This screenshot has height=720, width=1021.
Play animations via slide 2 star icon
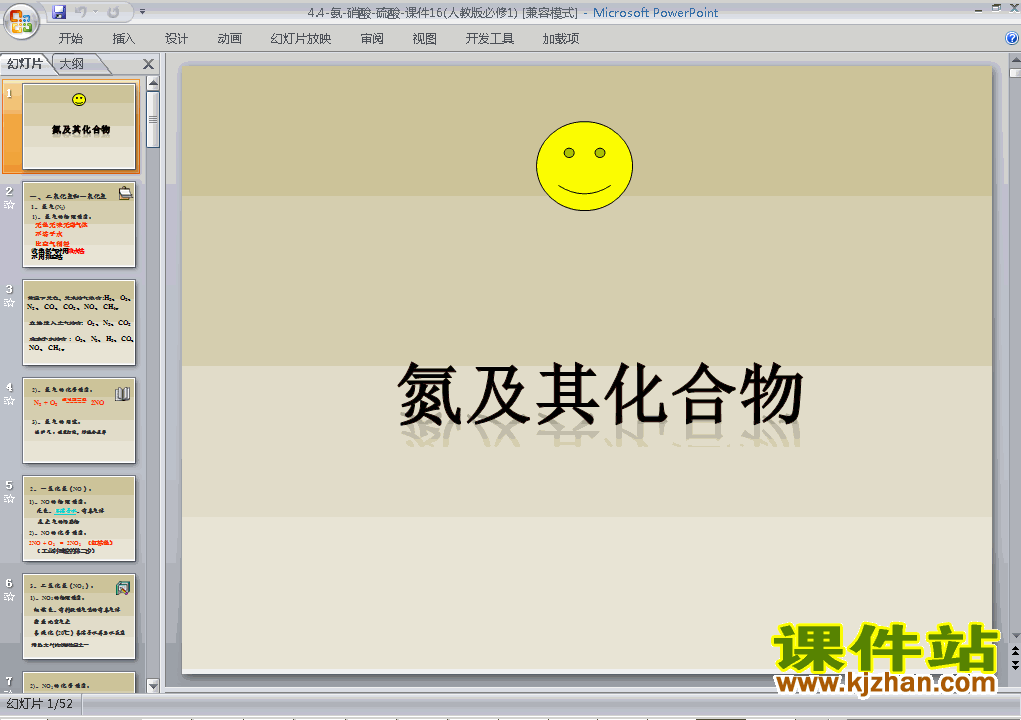(9, 204)
